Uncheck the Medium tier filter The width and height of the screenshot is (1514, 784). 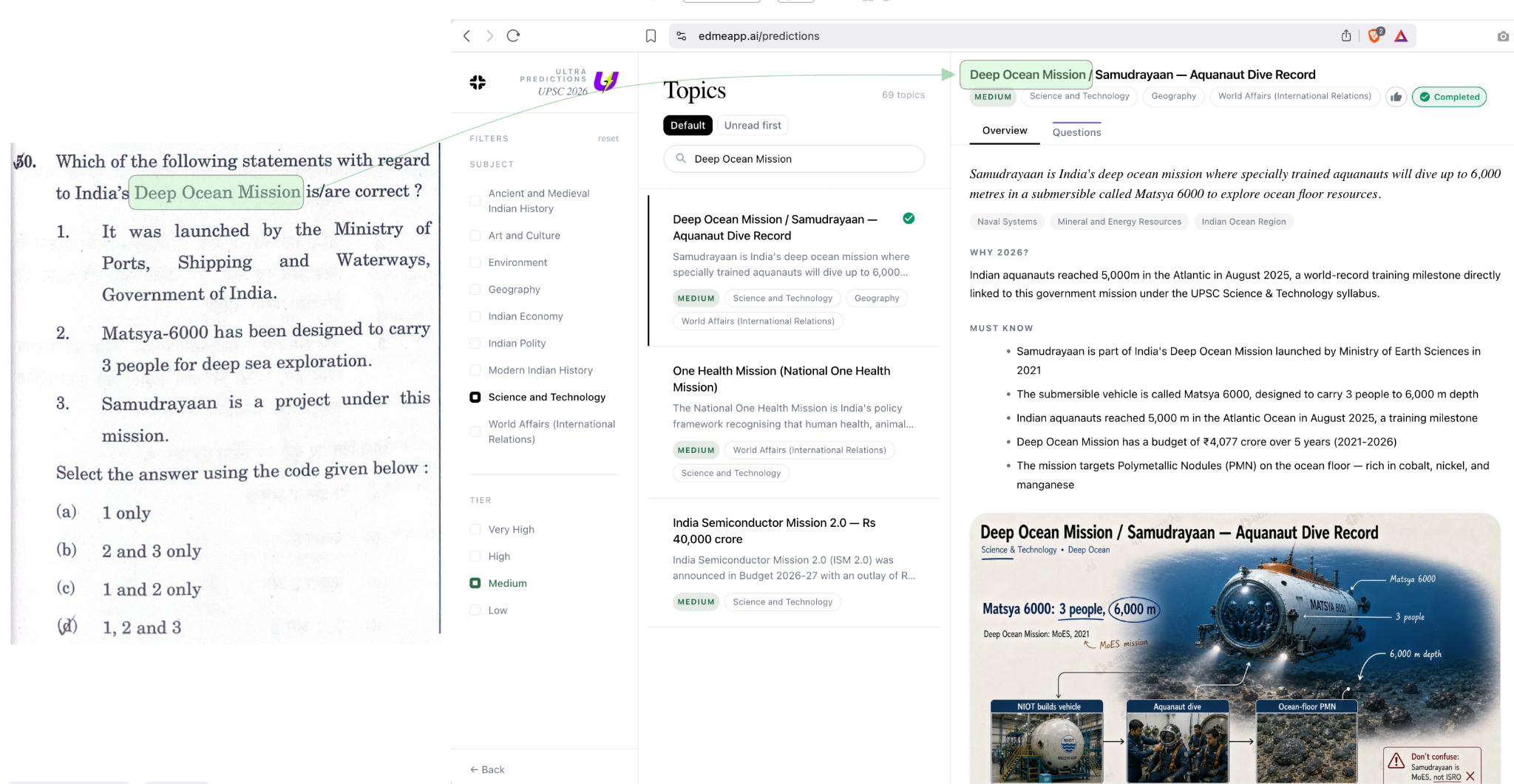[475, 583]
